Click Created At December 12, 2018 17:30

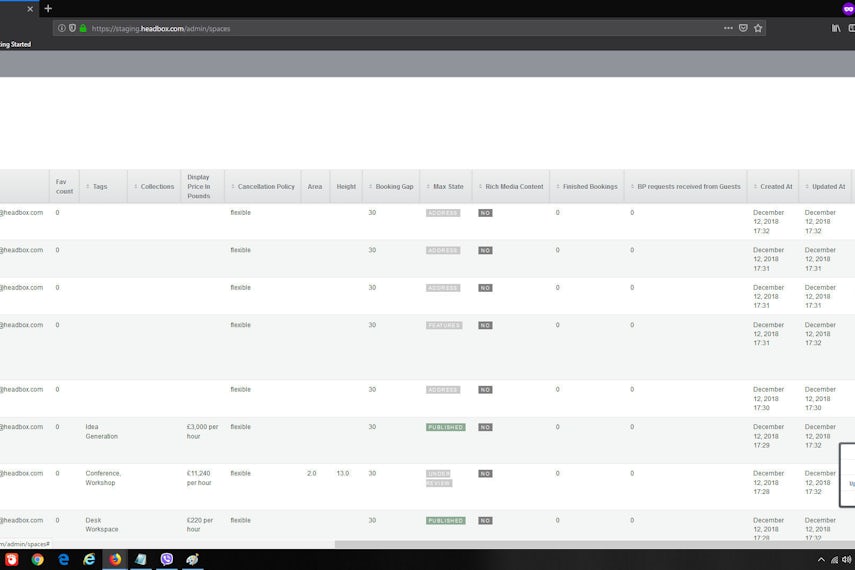[768, 399]
